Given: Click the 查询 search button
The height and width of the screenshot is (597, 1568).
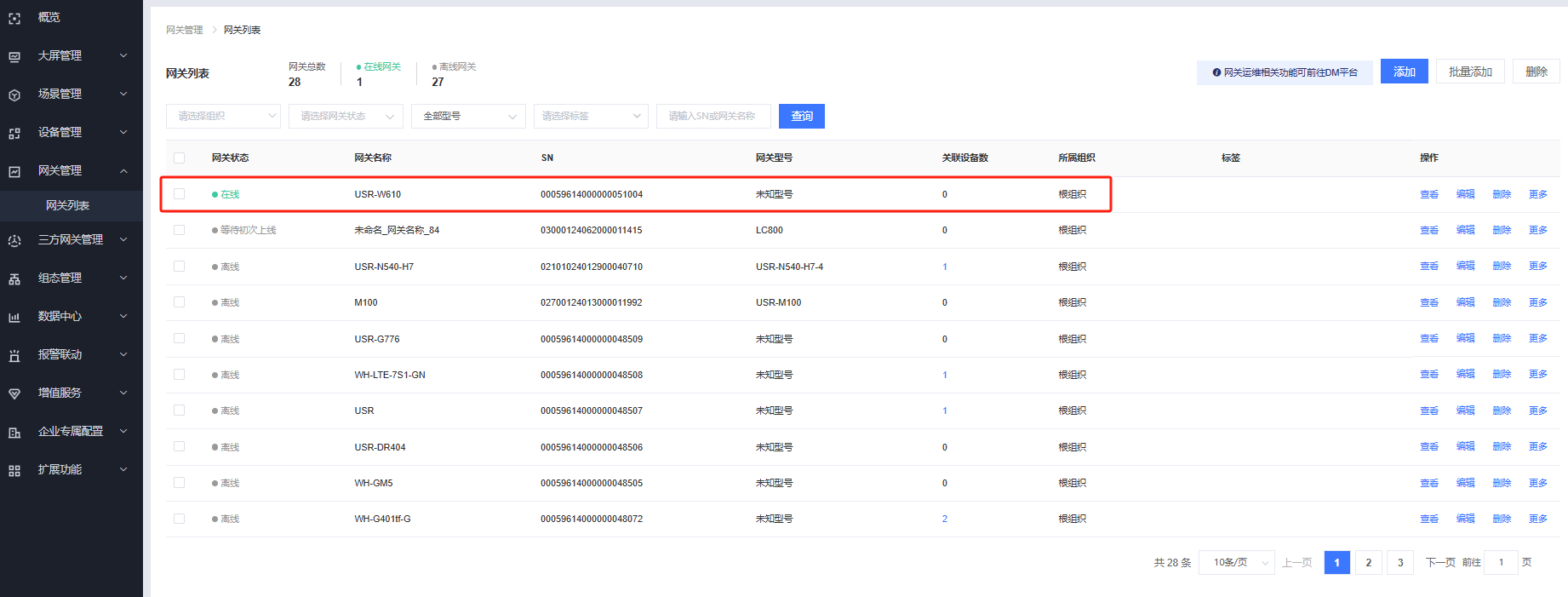Looking at the screenshot, I should click(801, 116).
